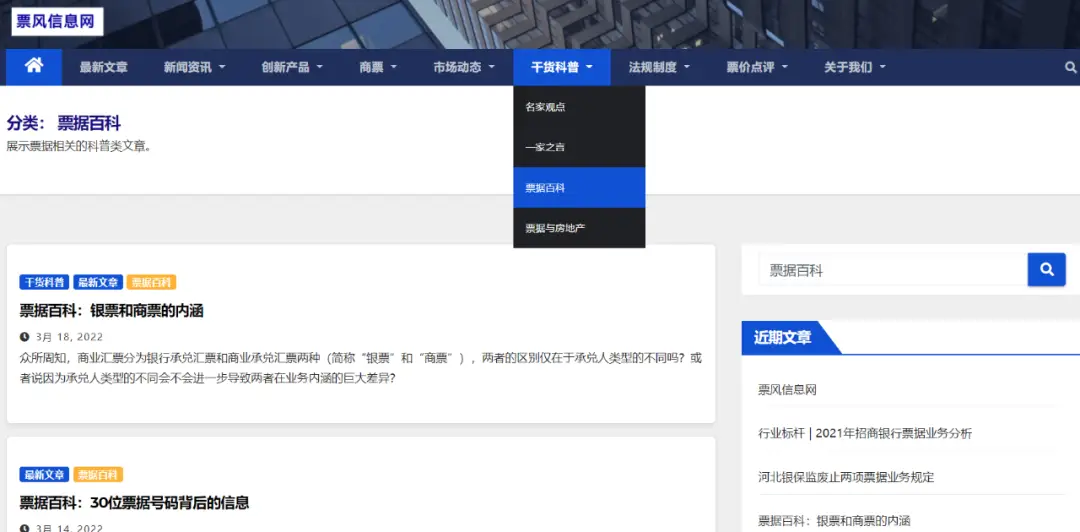
Task: Open the 票风信息网 site logo
Action: (57, 21)
